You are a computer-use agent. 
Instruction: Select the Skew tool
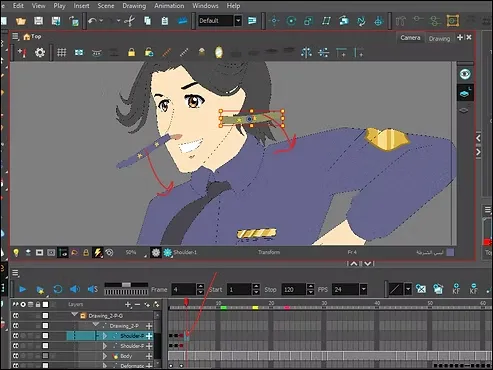326,21
